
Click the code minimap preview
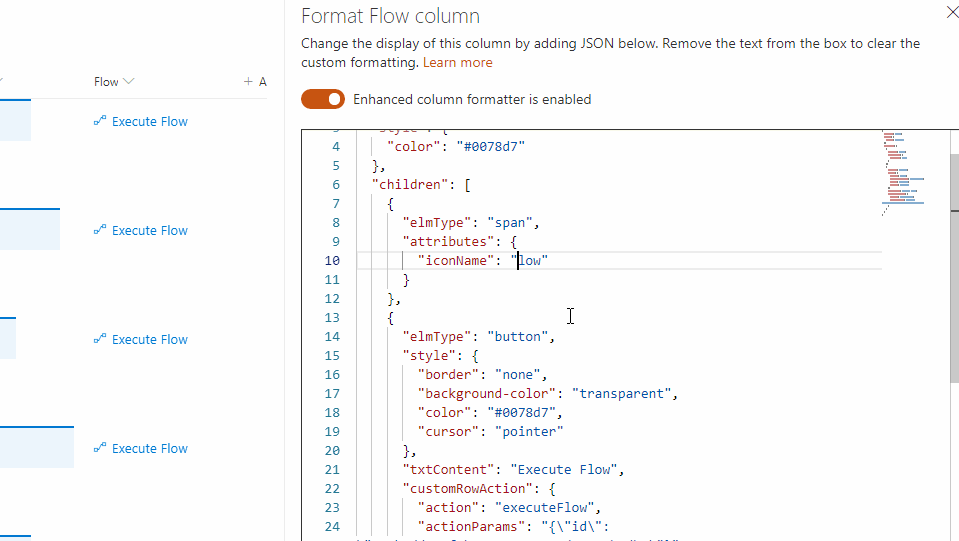903,170
